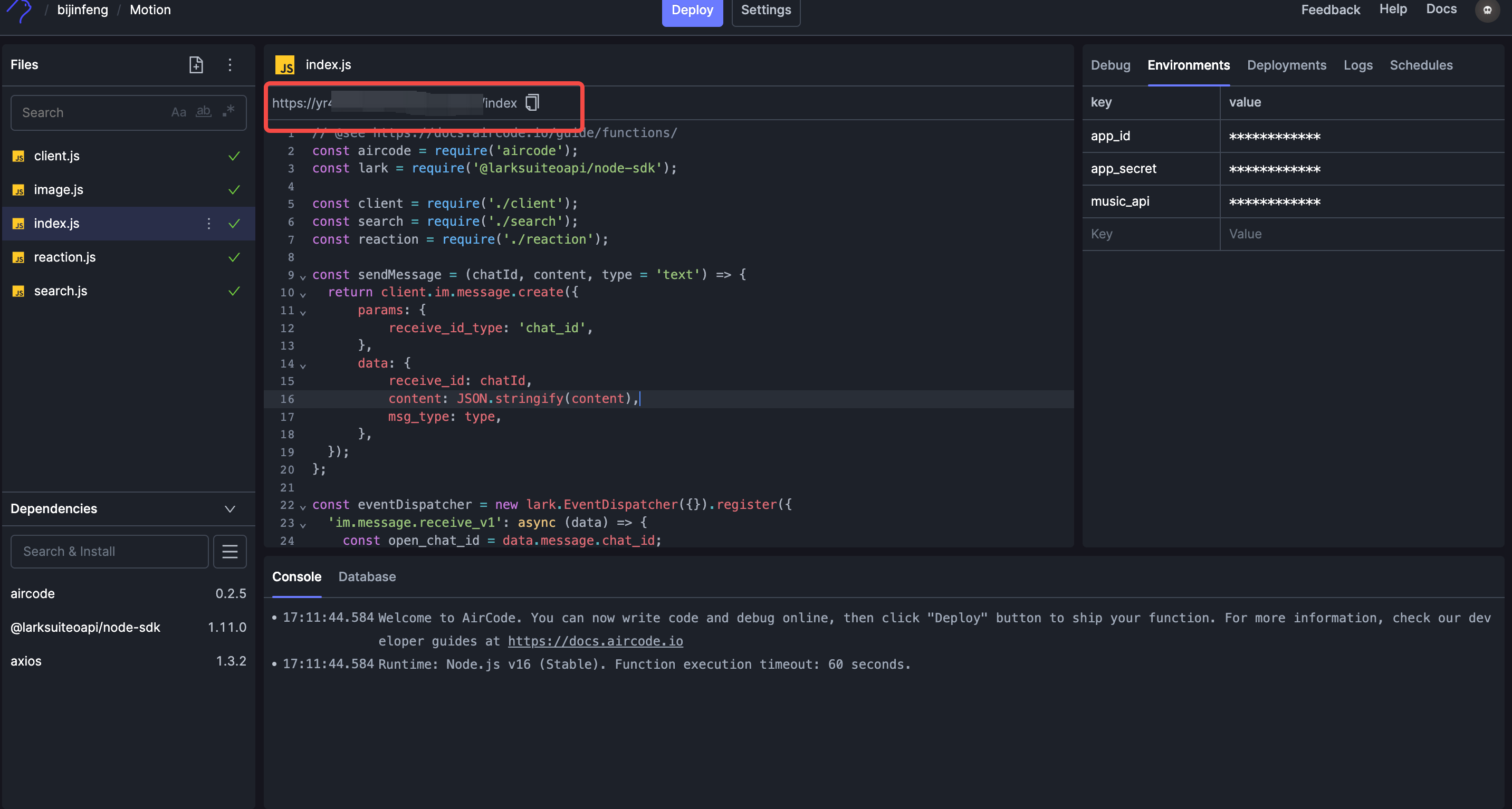Switch to the Deployments tab
This screenshot has height=809, width=1512.
click(x=1286, y=65)
